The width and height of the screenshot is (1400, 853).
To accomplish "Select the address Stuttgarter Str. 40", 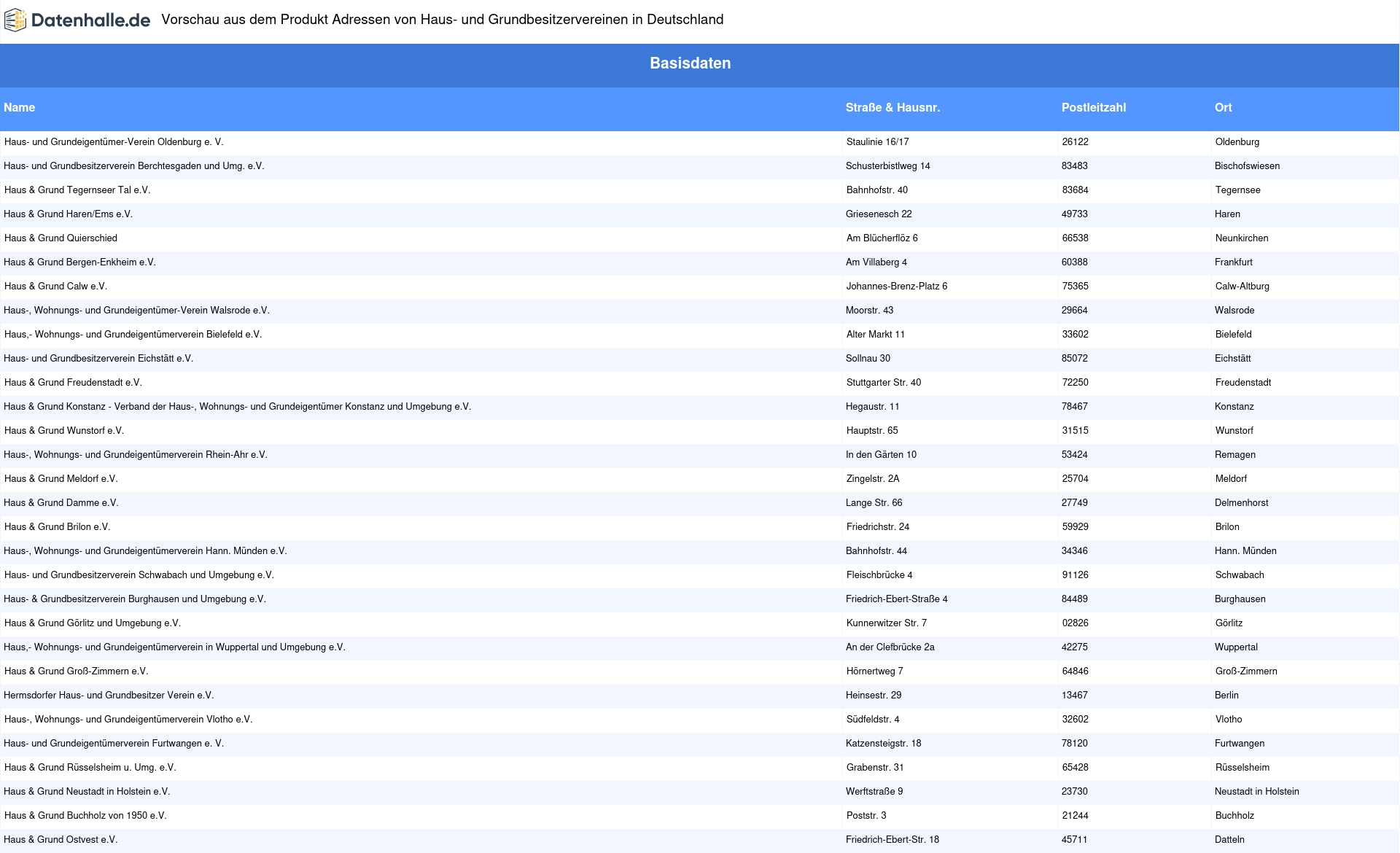I will coord(884,383).
